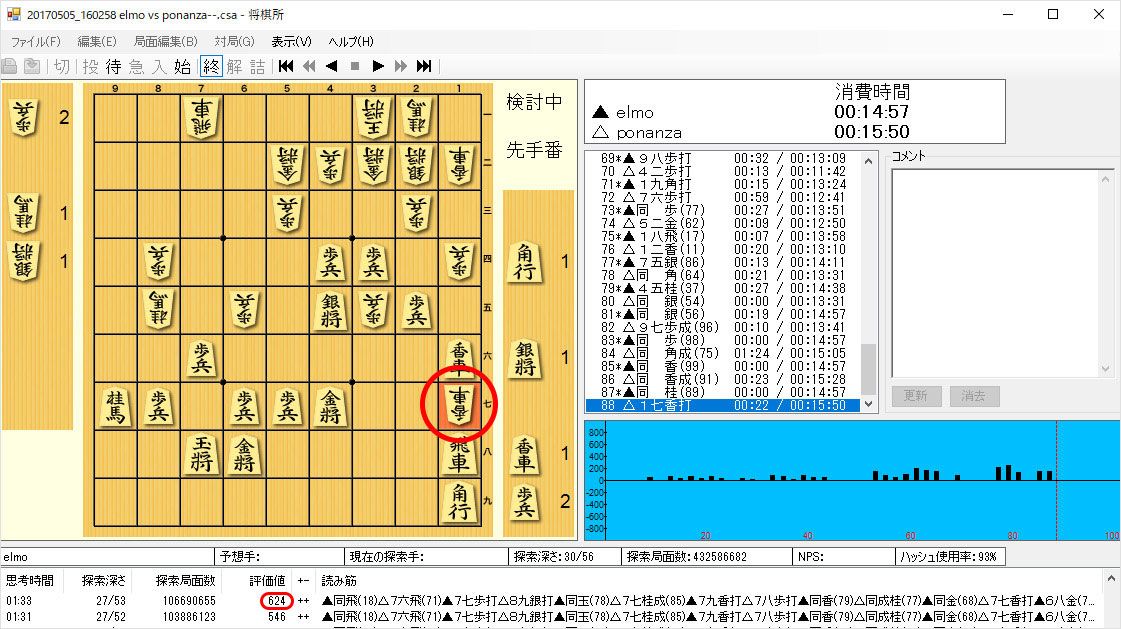1121x629 pixels.
Task: Click the 始 start game button
Action: click(x=182, y=66)
